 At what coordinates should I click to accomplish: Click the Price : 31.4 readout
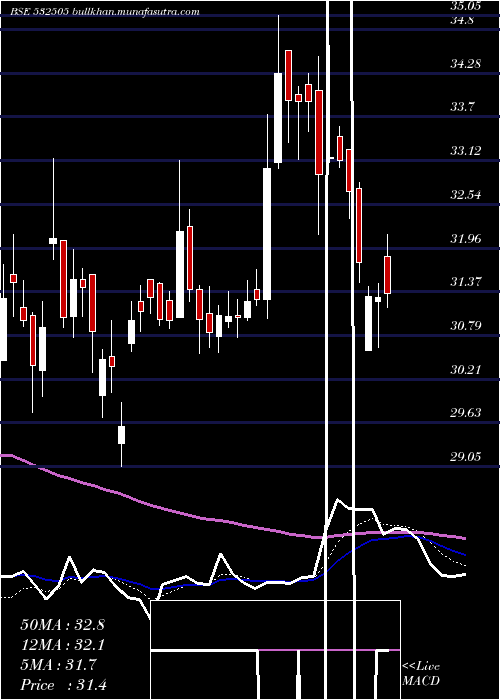[x=63, y=685]
